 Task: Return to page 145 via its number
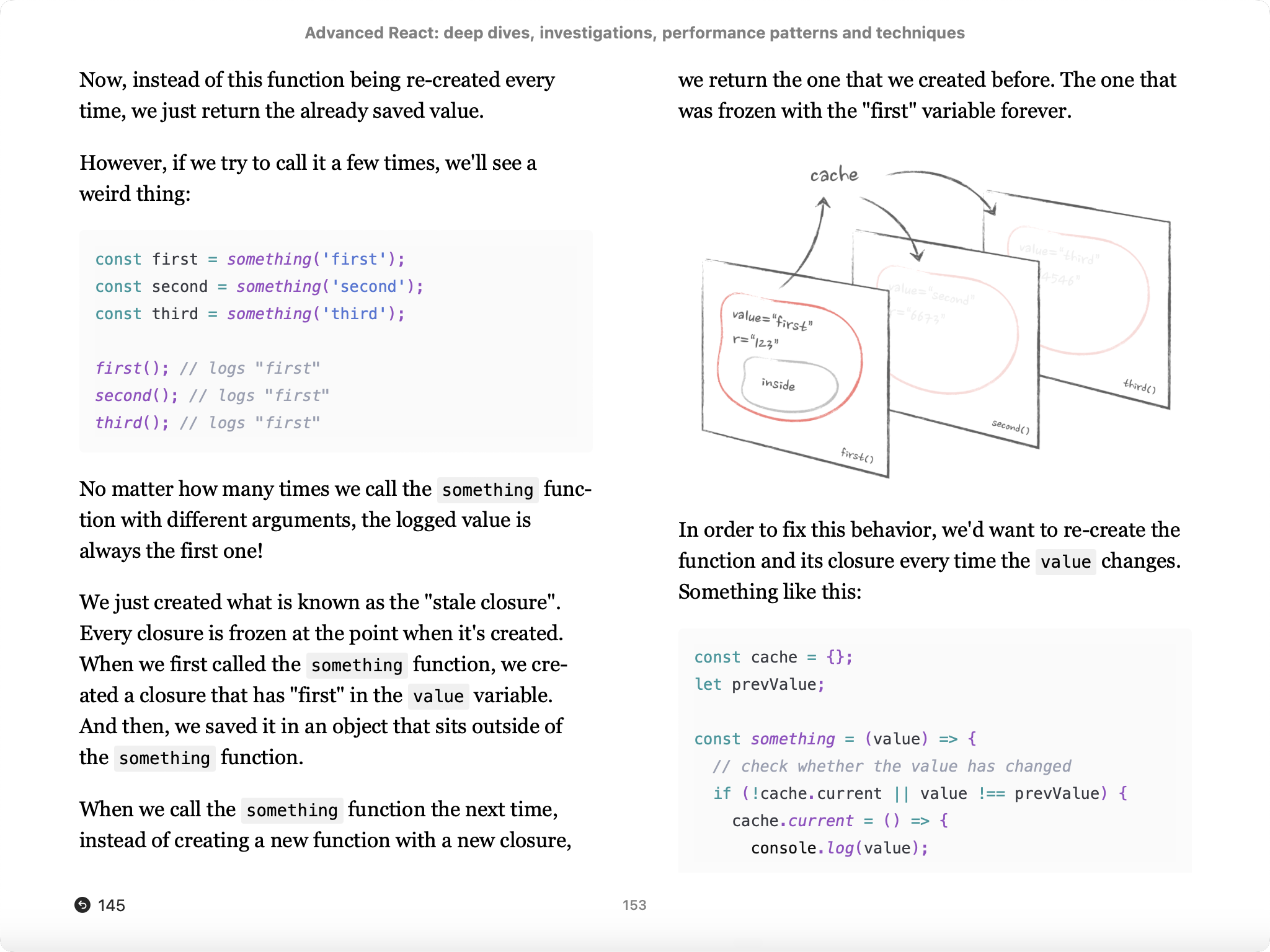point(112,906)
